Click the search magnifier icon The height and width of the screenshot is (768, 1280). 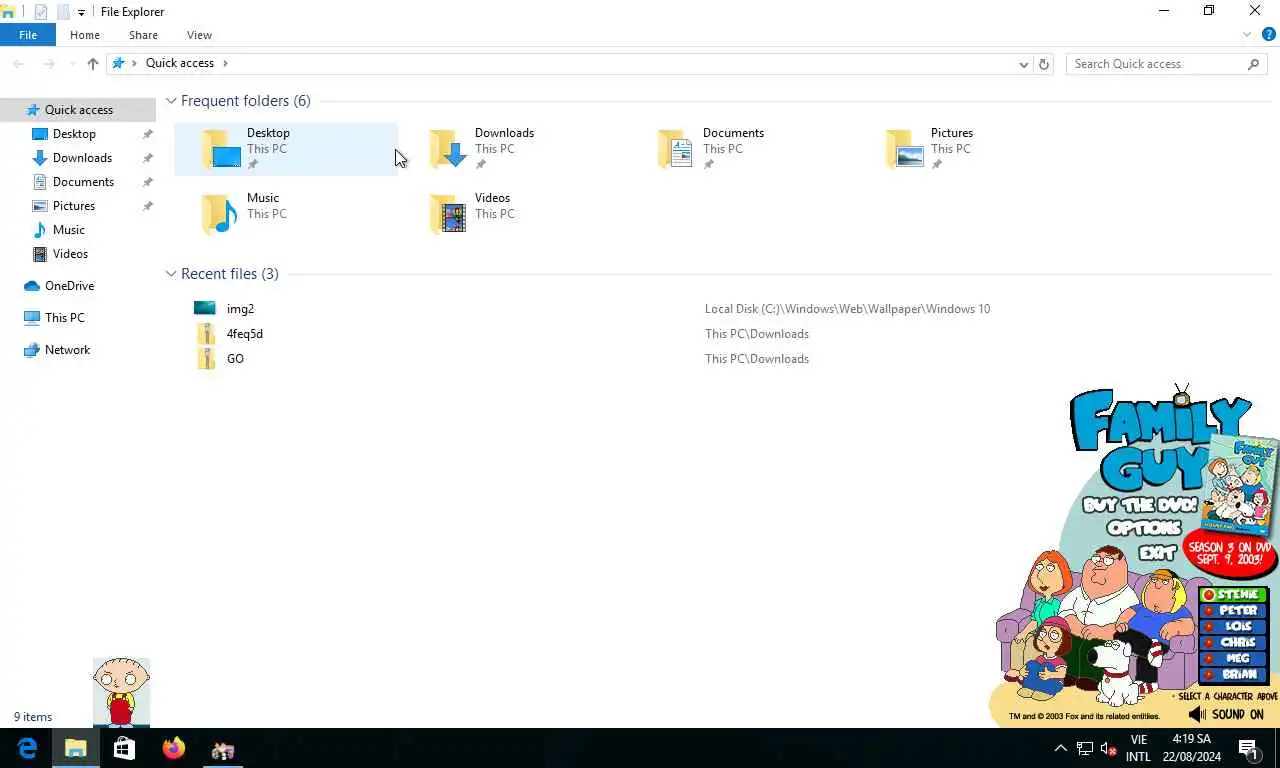coord(1254,64)
